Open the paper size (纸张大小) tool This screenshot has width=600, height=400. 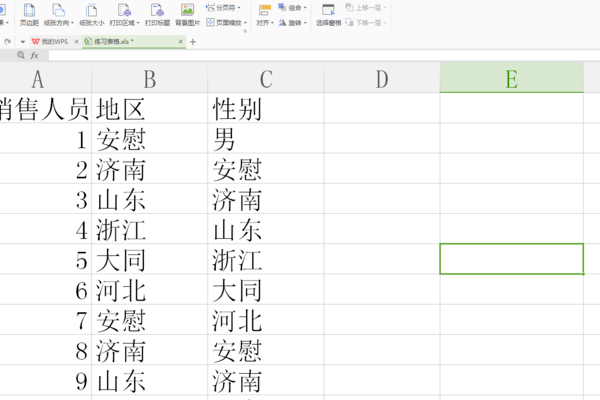click(91, 15)
